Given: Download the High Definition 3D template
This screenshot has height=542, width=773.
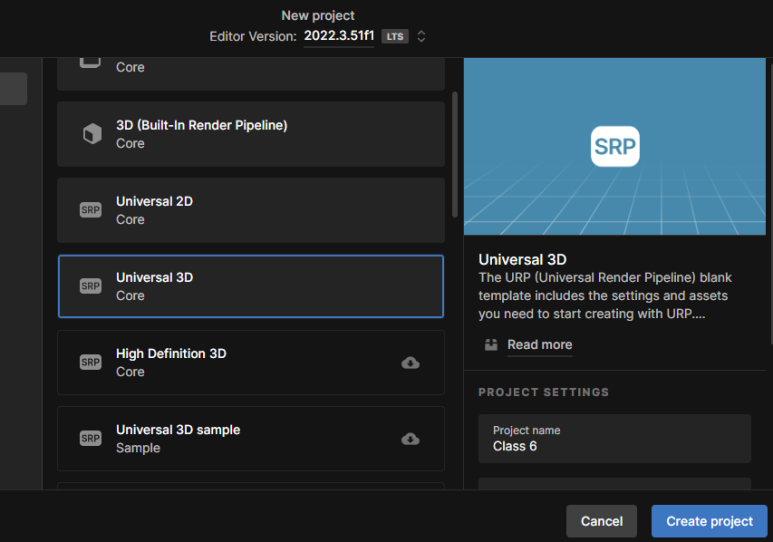Looking at the screenshot, I should tap(410, 363).
